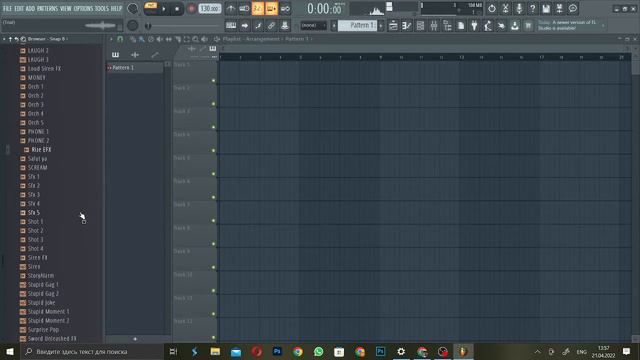Open the global snap selector showing (none)
The width and height of the screenshot is (640, 360).
[313, 26]
